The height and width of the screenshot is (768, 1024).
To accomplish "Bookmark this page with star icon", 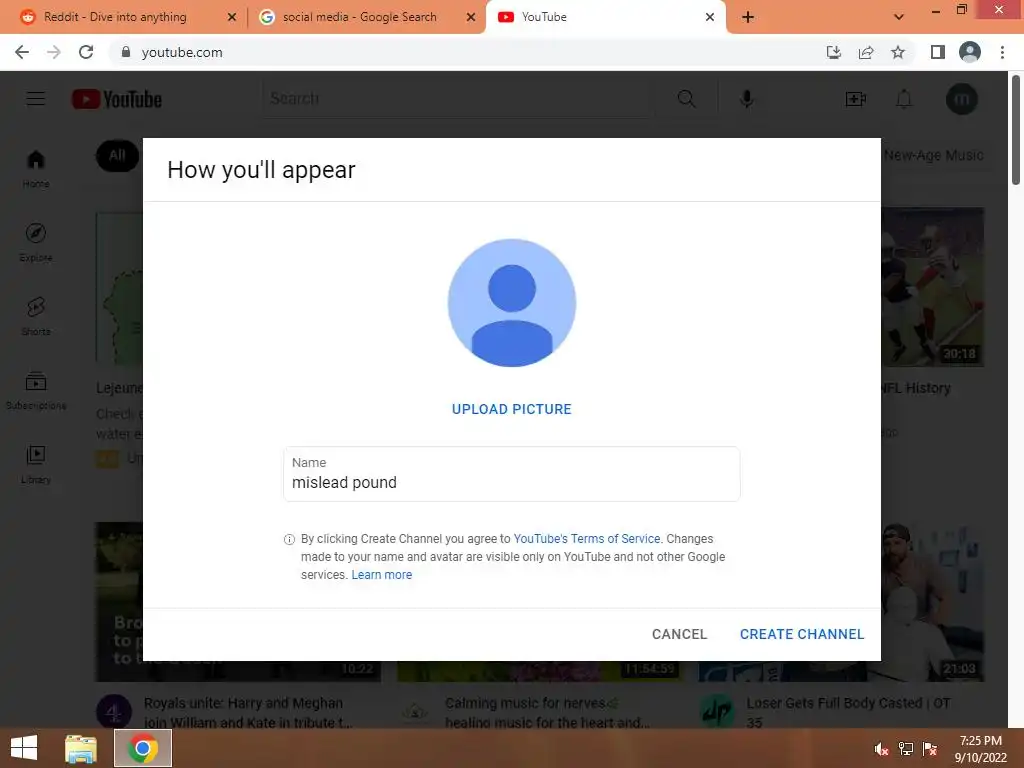I will pos(898,52).
